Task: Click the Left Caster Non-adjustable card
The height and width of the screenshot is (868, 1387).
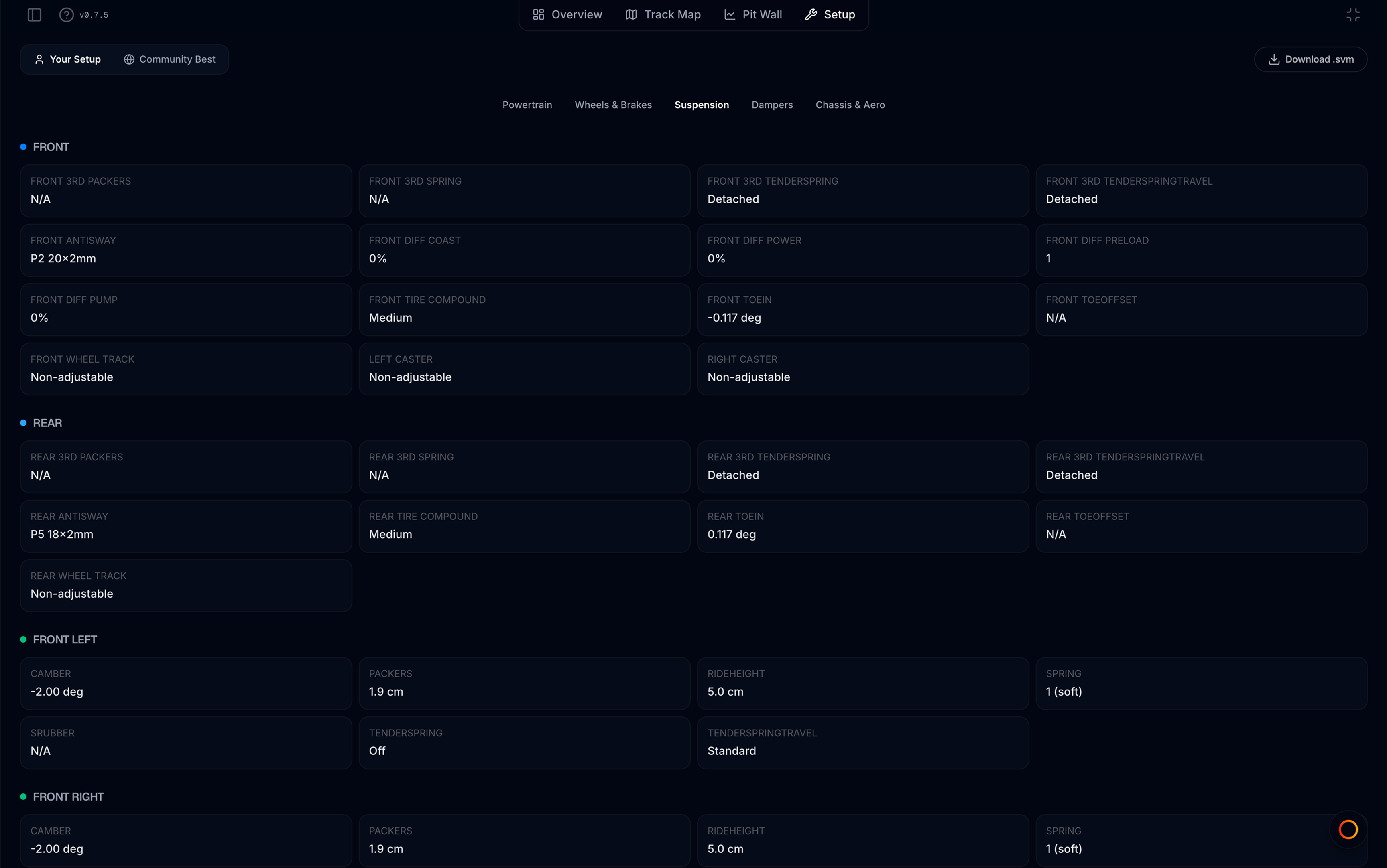Action: [525, 369]
